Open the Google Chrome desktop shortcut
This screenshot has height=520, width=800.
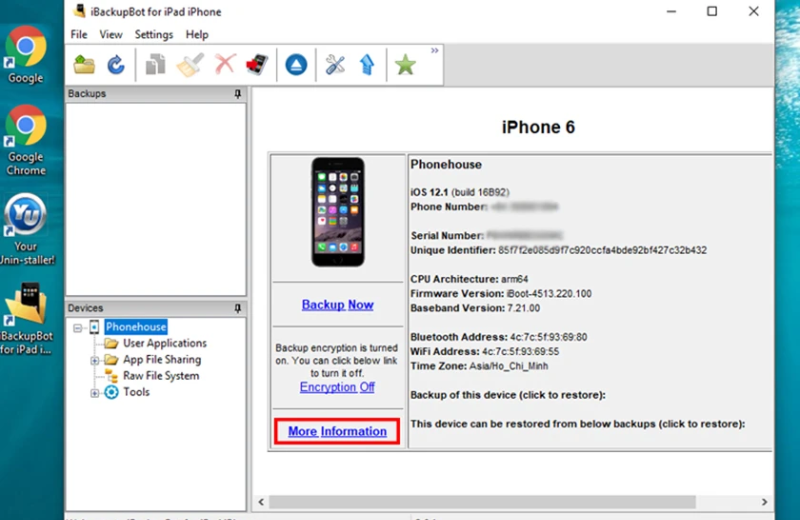tap(26, 141)
